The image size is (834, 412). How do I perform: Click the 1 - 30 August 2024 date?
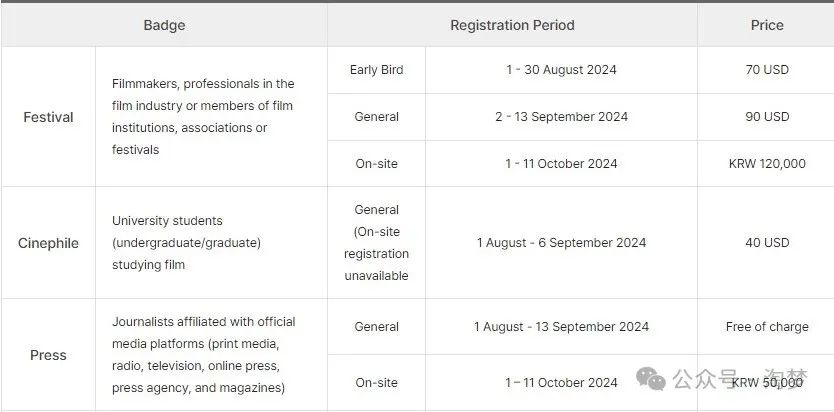[x=561, y=70]
